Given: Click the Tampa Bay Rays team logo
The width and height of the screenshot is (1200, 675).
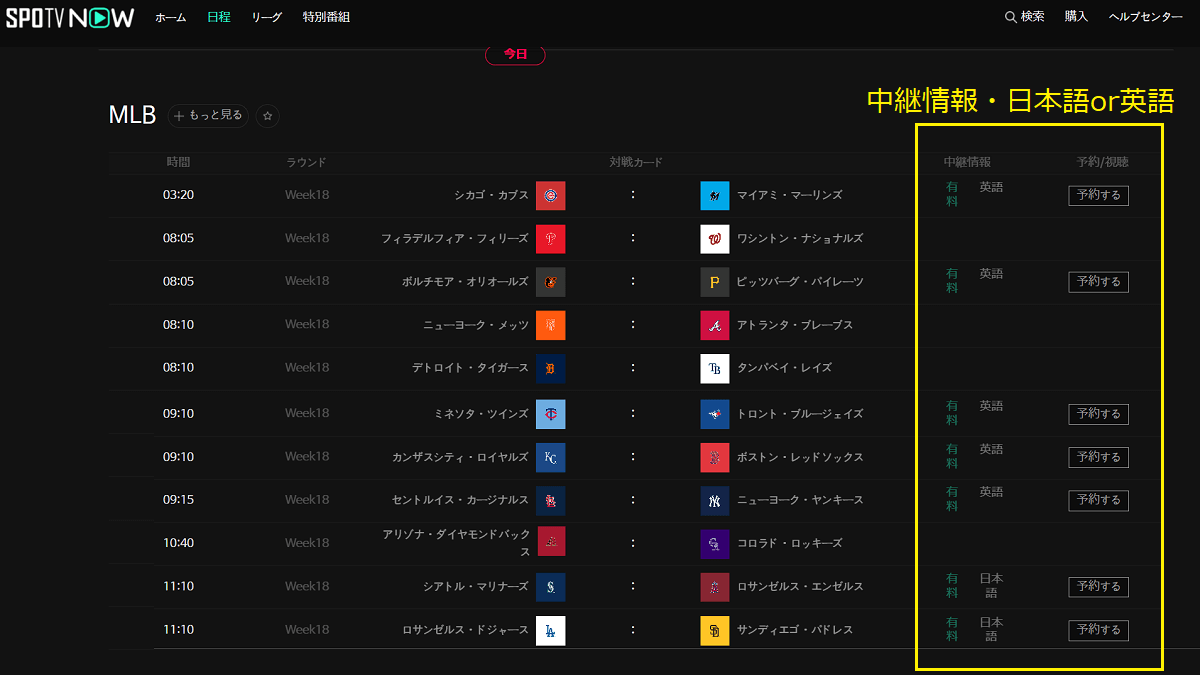Looking at the screenshot, I should click(715, 368).
